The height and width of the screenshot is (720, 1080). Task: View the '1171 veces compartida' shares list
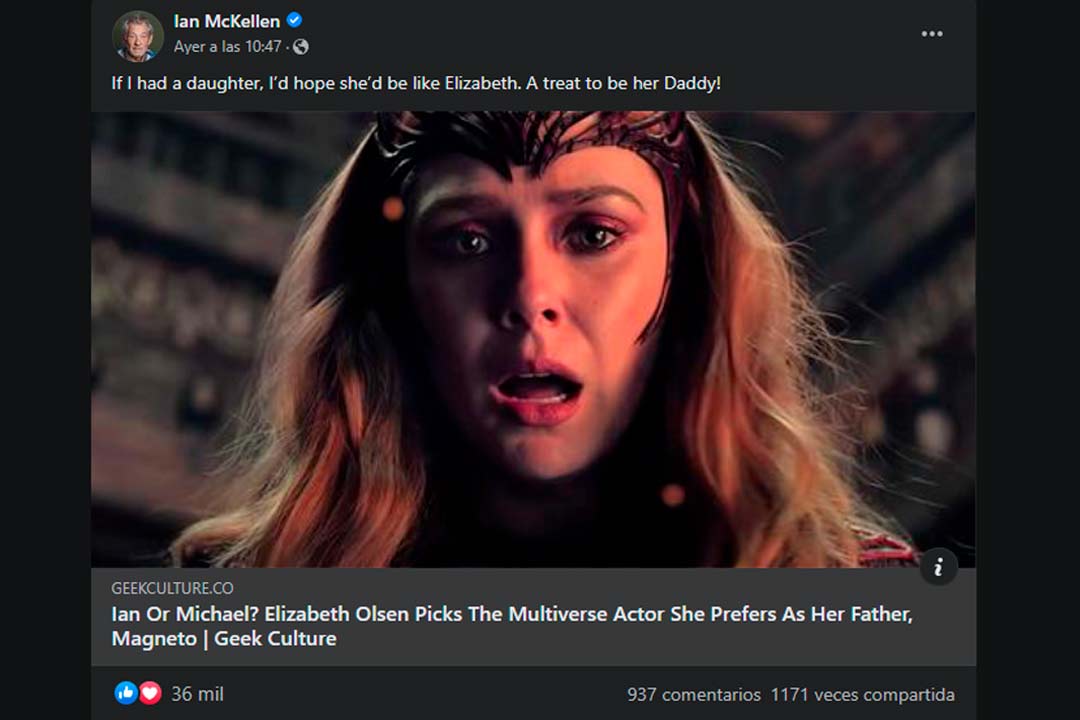(x=862, y=694)
